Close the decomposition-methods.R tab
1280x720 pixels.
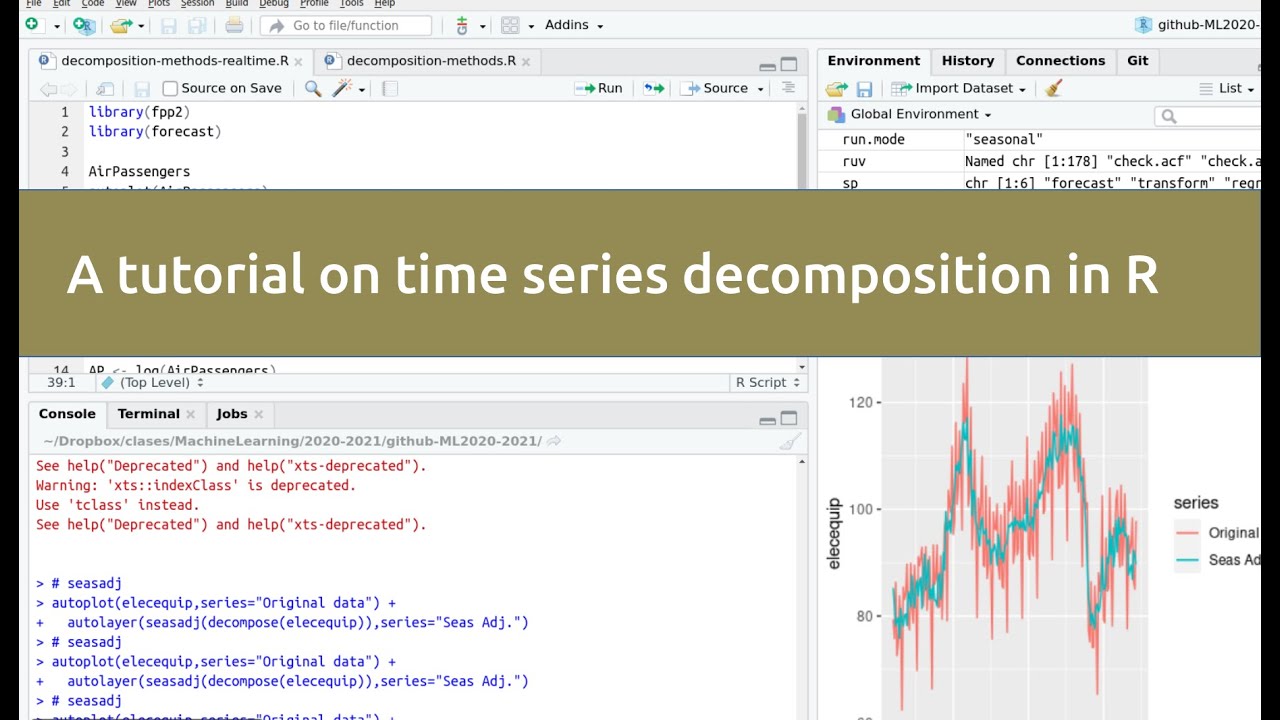[x=526, y=62]
